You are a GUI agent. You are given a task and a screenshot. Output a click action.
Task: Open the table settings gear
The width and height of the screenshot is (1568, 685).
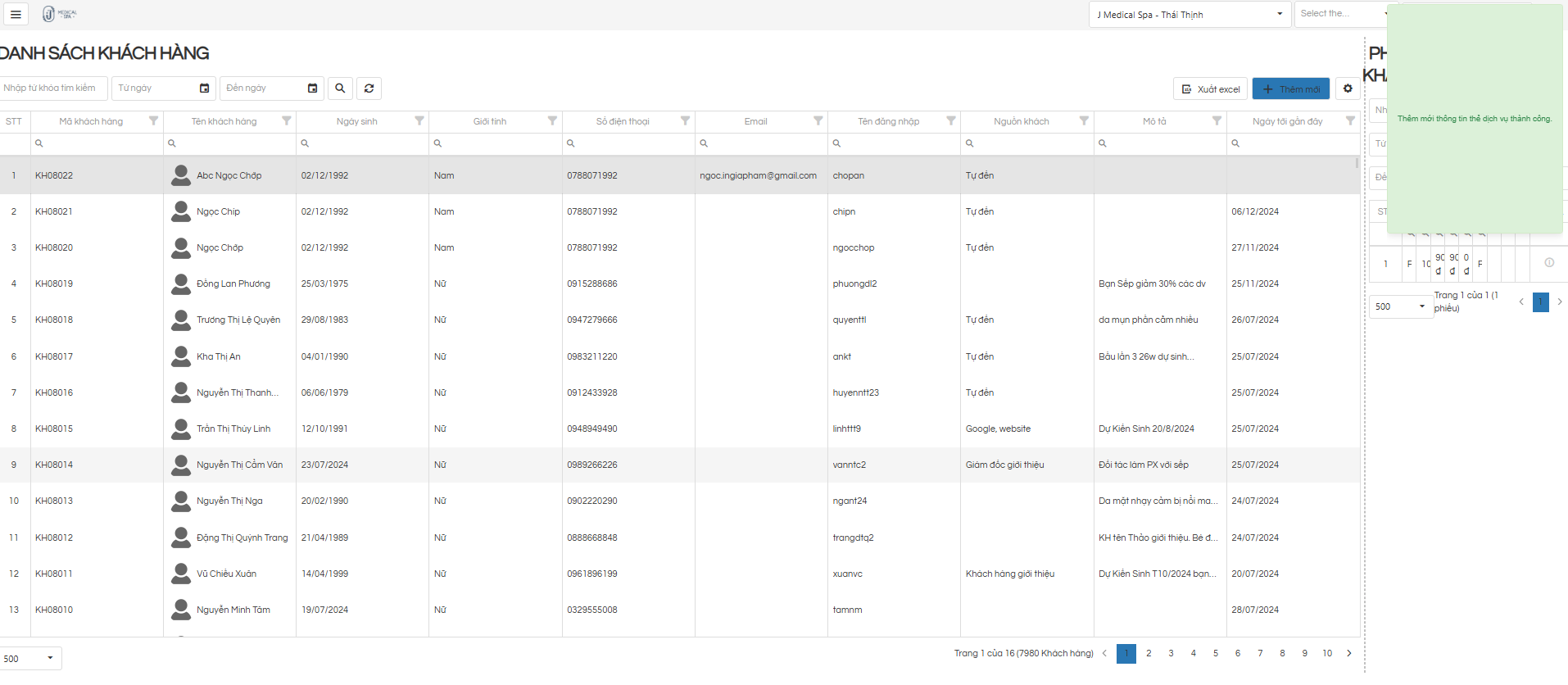[x=1348, y=88]
